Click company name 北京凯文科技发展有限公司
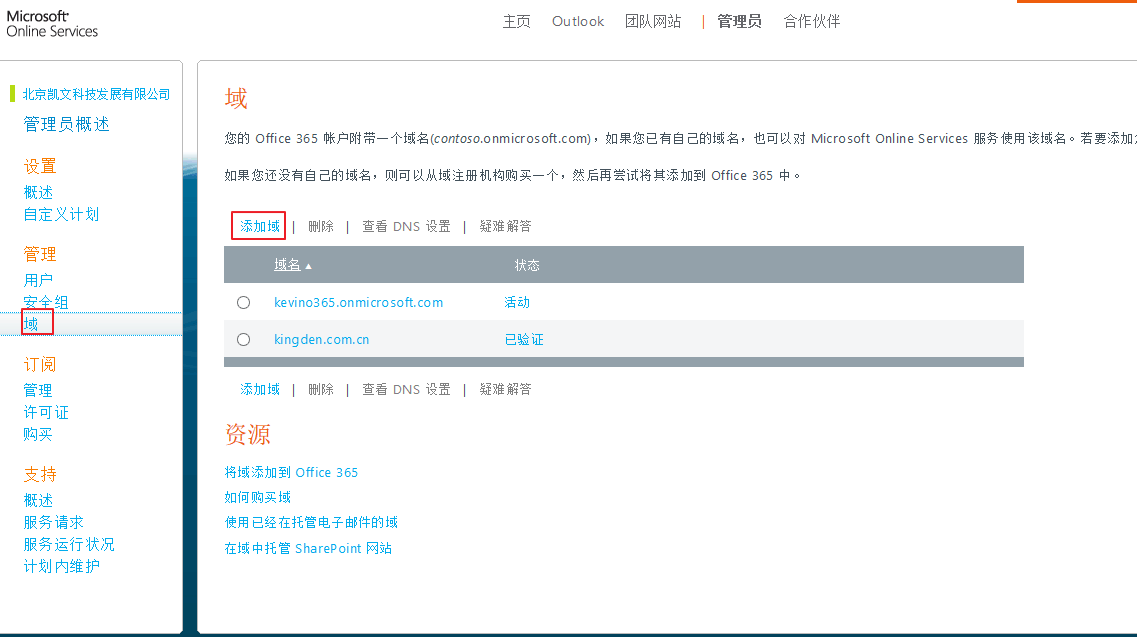This screenshot has height=637, width=1137. point(96,94)
